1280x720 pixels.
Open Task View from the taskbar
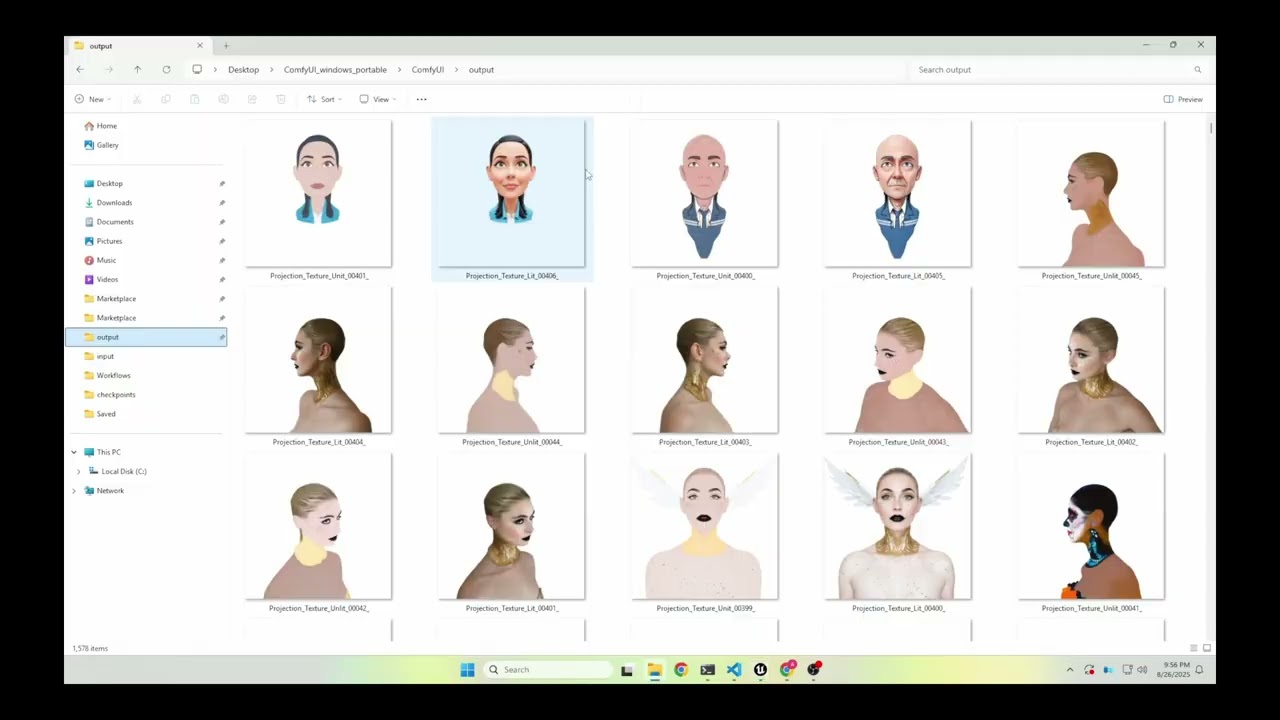point(627,670)
